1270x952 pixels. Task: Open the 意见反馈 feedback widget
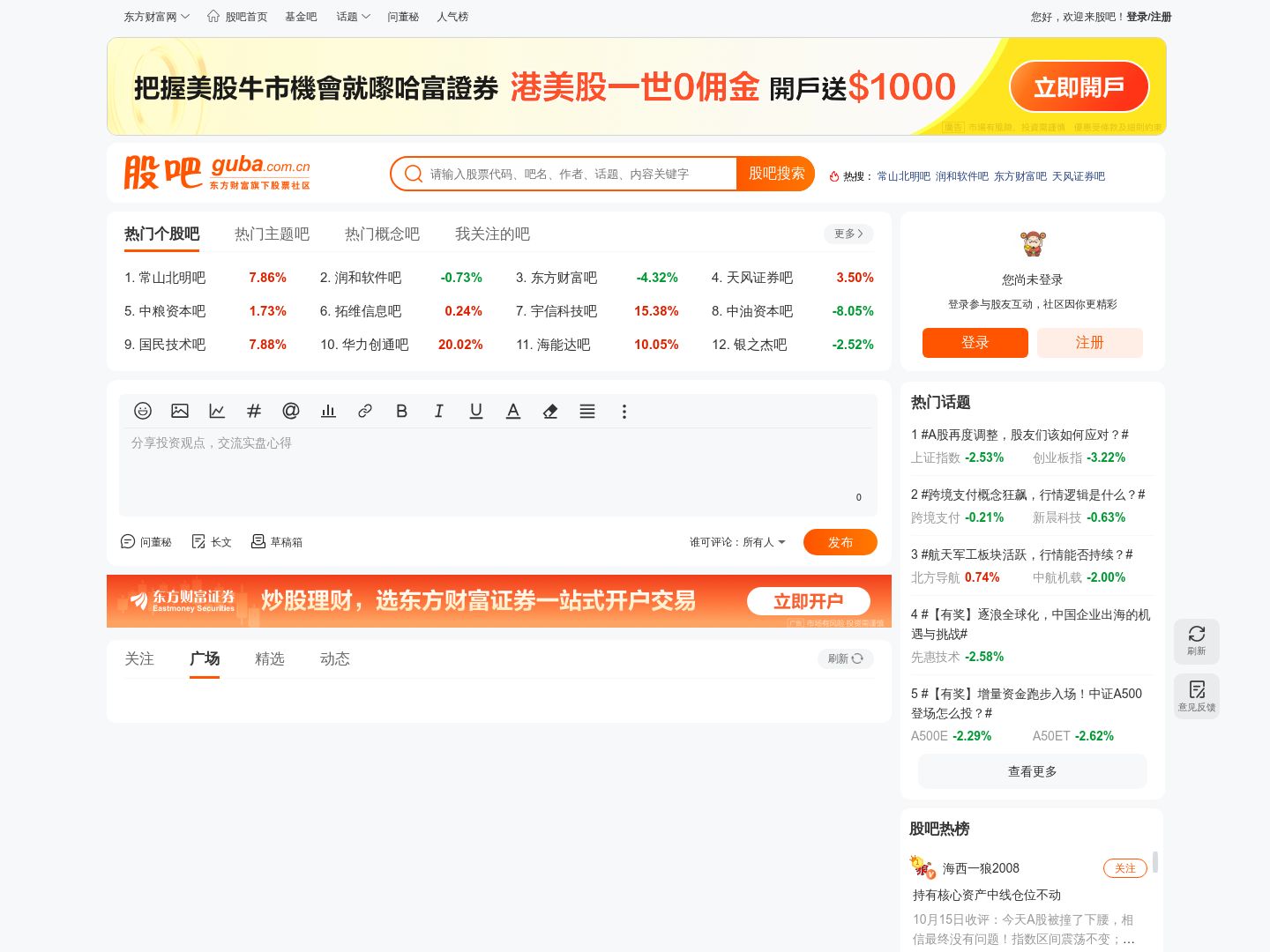pyautogui.click(x=1197, y=696)
